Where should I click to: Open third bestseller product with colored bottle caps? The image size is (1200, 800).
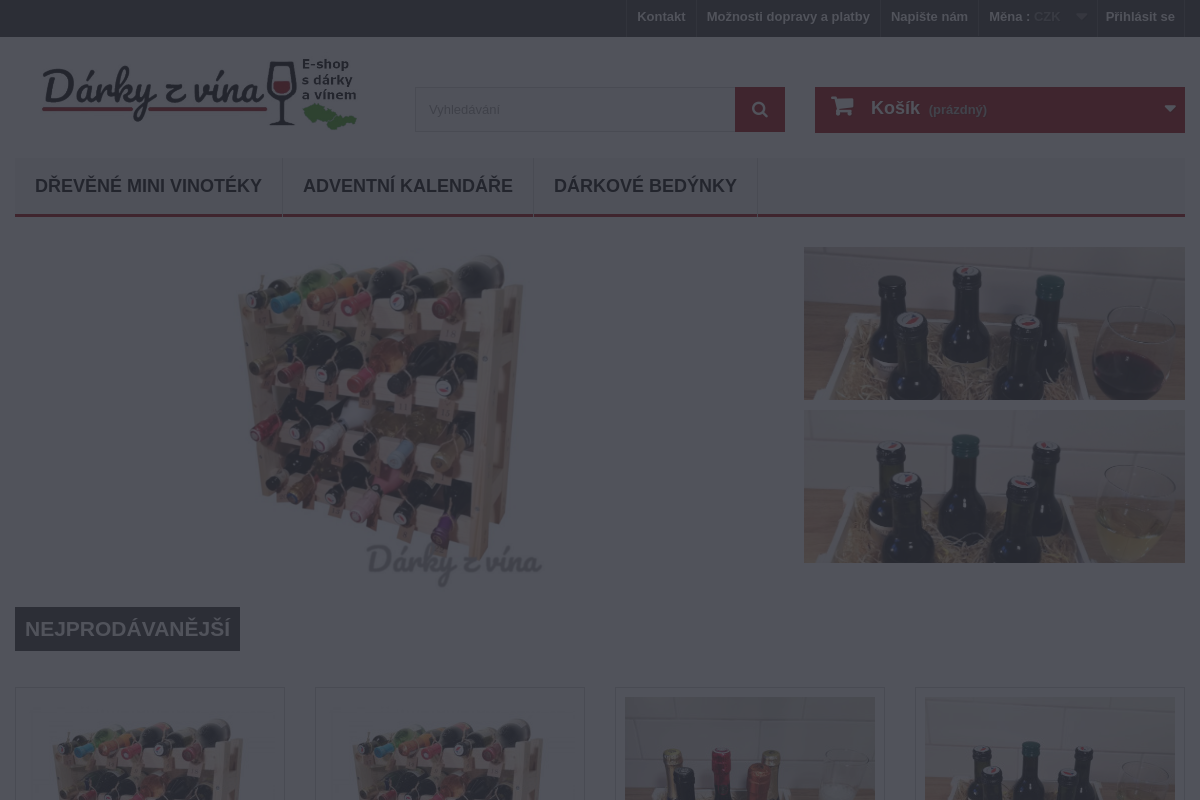coord(750,748)
